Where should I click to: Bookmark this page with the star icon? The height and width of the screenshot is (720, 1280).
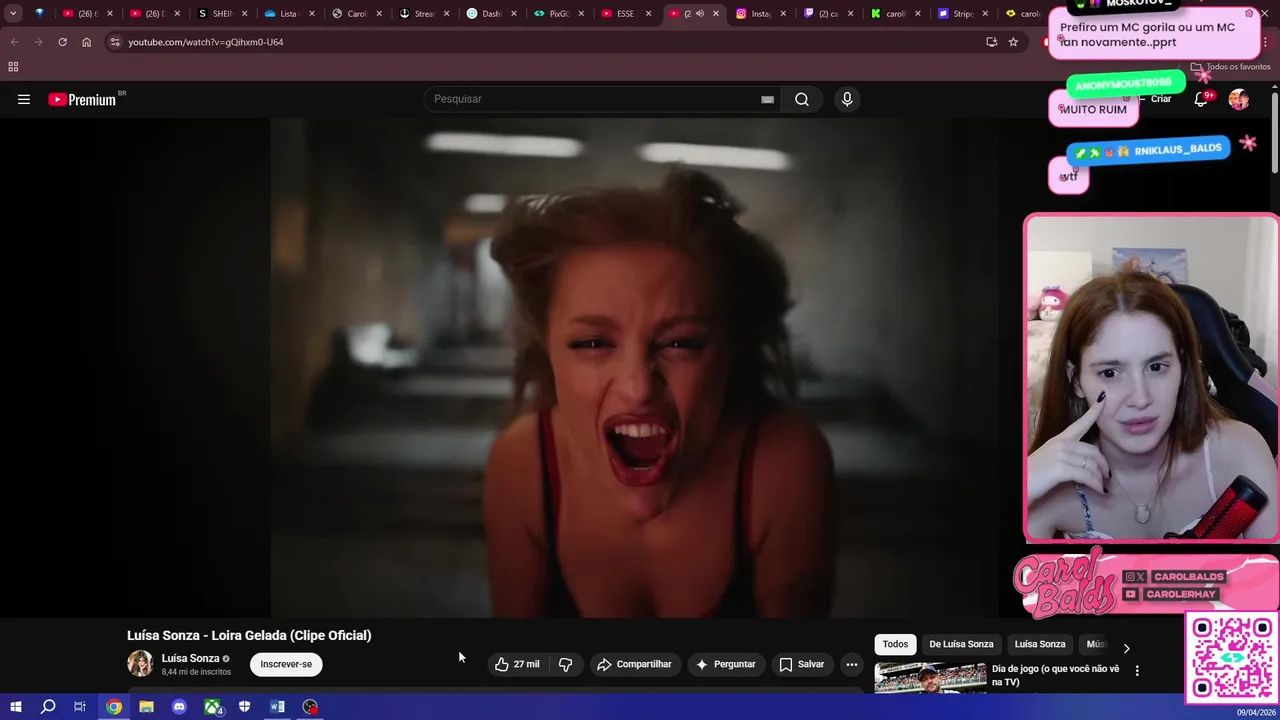coord(1013,42)
